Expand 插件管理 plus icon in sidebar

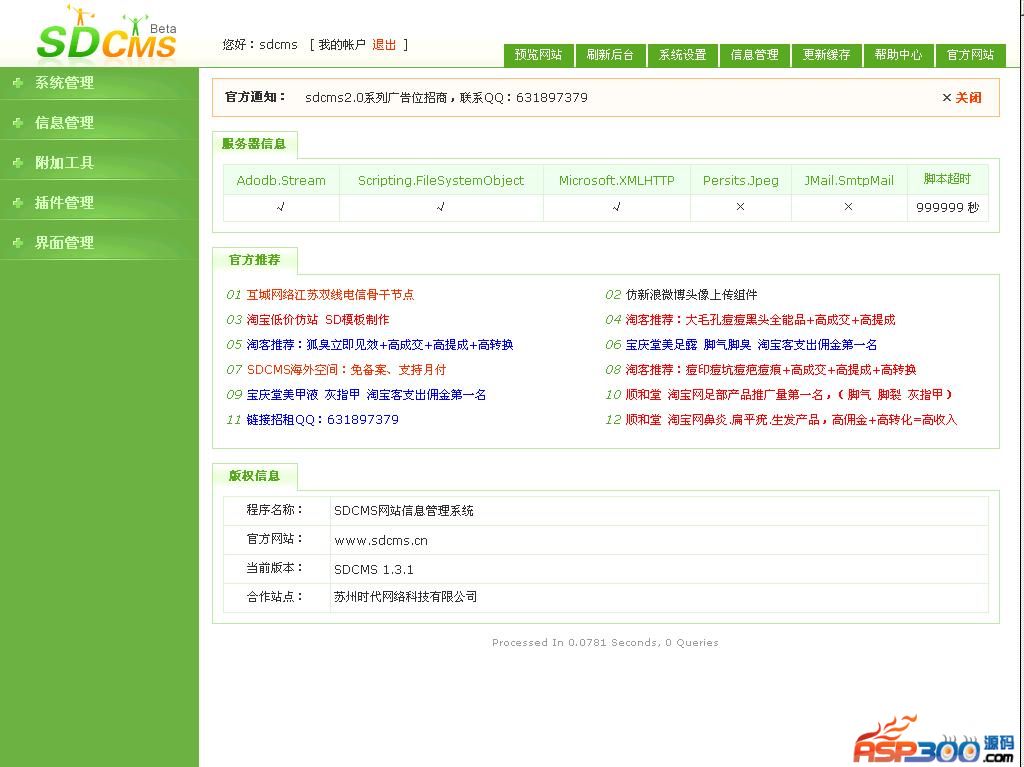click(18, 203)
